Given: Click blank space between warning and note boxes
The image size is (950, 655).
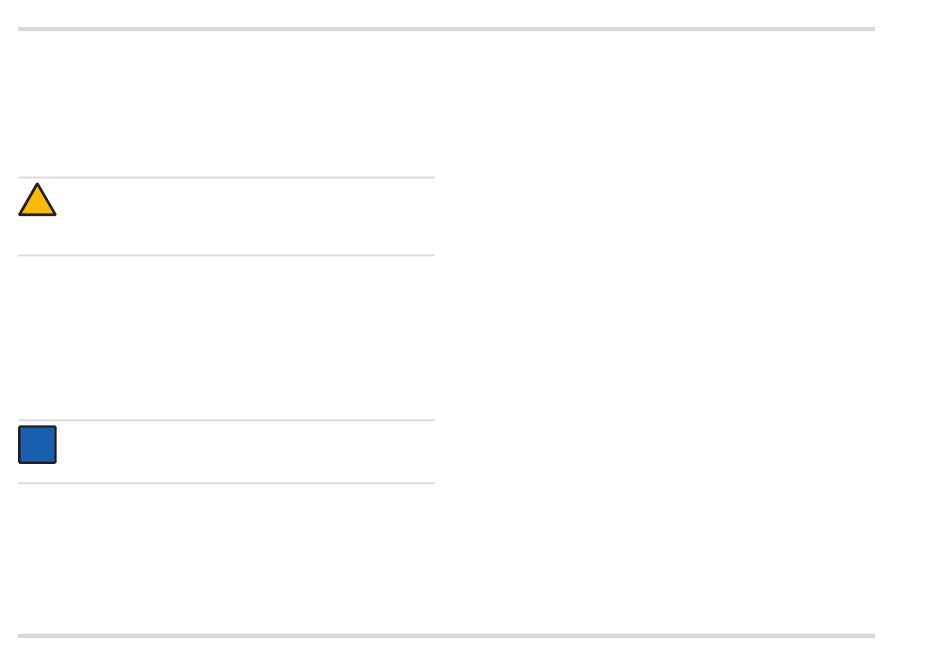Looking at the screenshot, I should click(227, 337).
